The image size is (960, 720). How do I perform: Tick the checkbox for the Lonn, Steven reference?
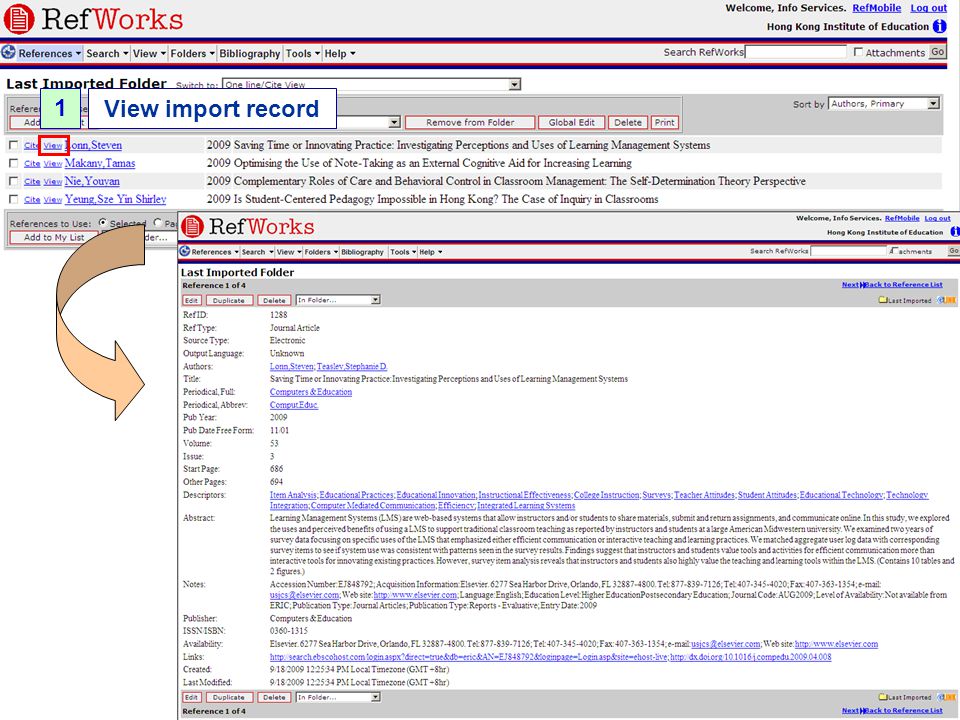tap(13, 145)
